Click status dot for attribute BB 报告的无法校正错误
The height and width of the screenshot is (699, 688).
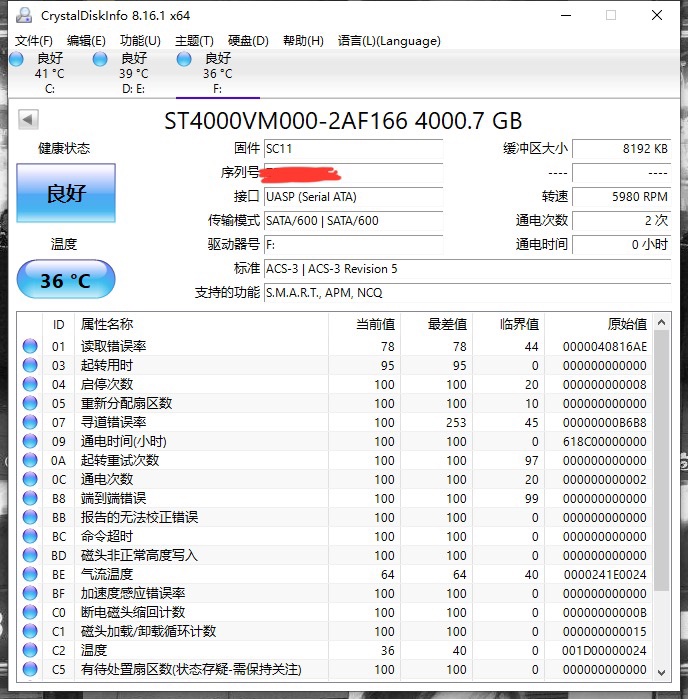[x=30, y=517]
